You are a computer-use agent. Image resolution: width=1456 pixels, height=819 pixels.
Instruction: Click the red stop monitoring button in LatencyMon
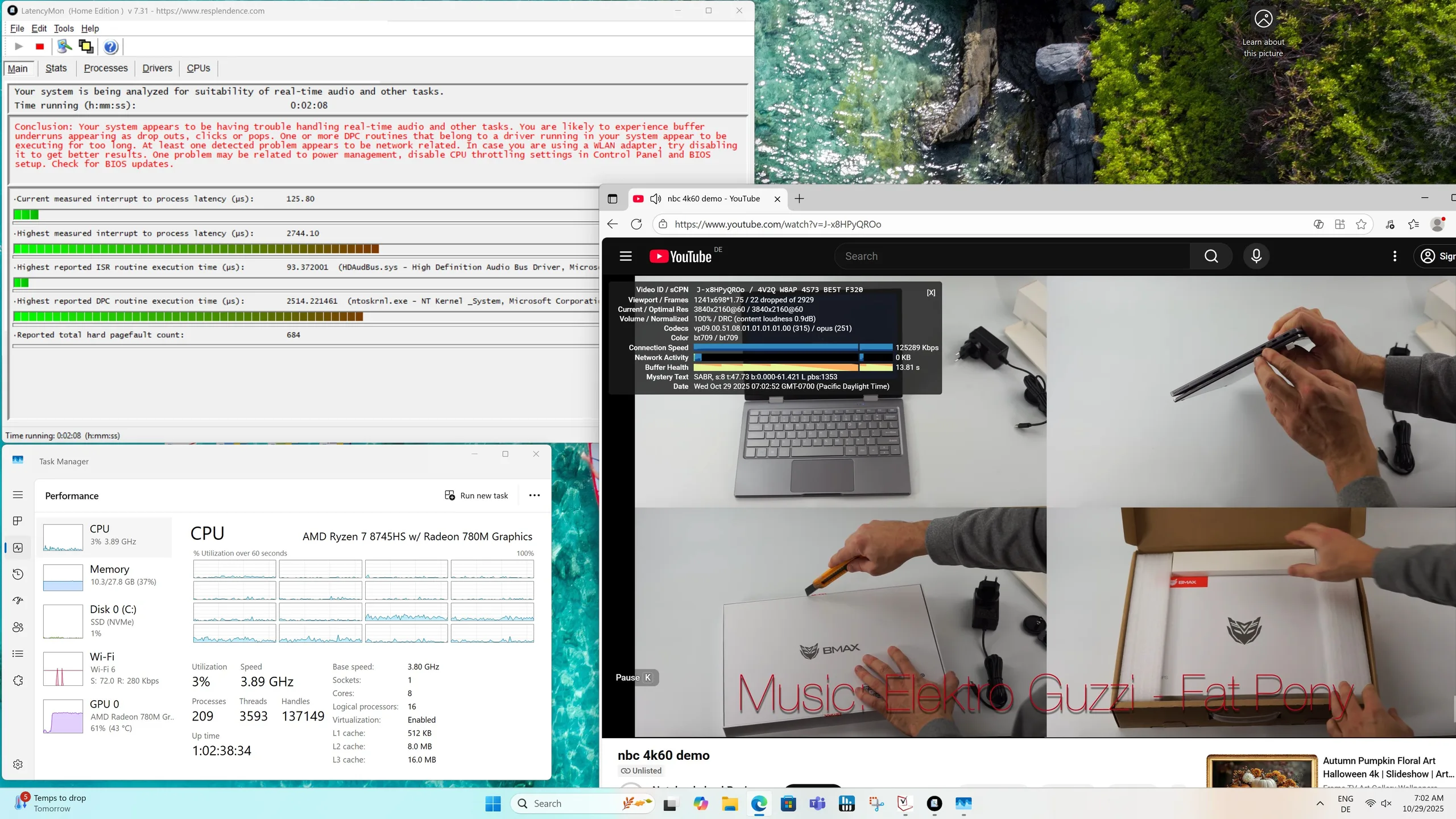pyautogui.click(x=40, y=47)
